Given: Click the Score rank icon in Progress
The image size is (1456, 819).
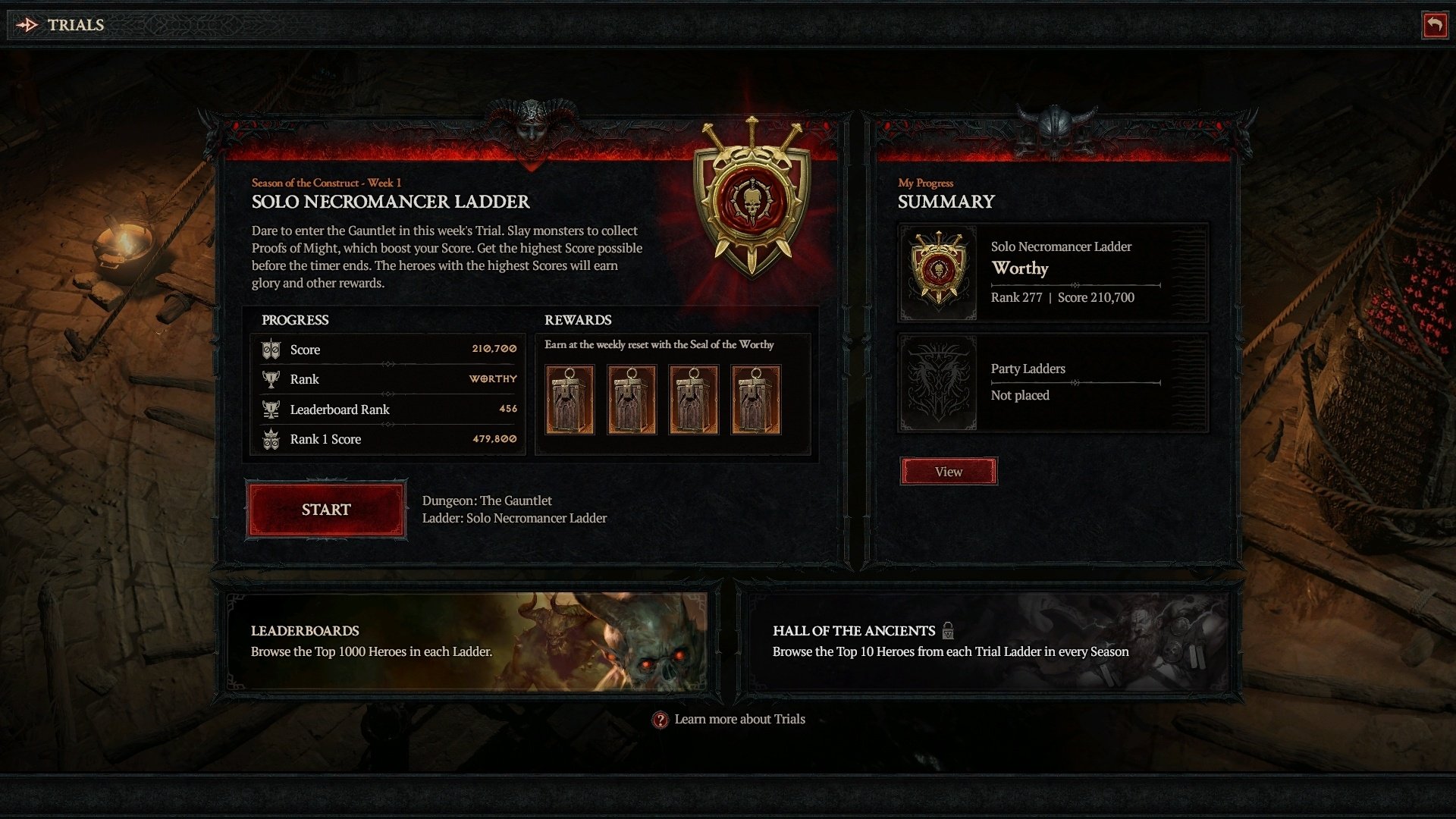Looking at the screenshot, I should point(271,349).
